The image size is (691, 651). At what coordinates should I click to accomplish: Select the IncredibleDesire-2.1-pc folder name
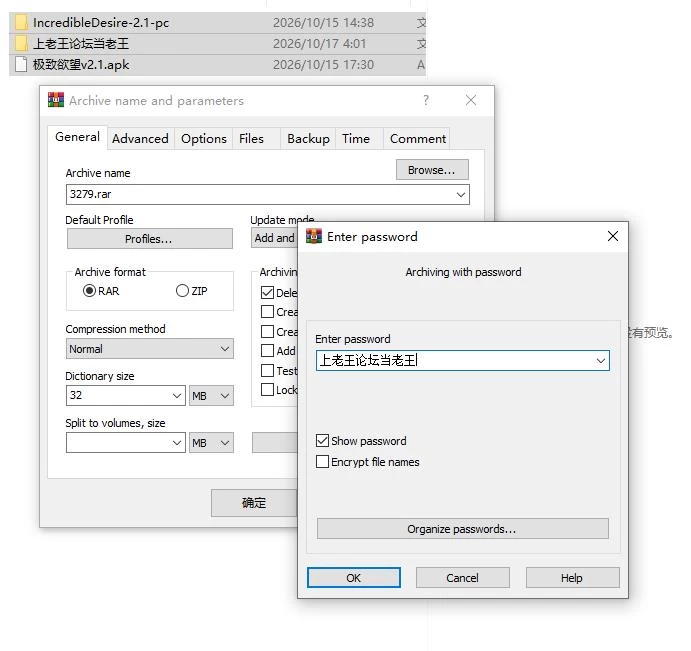tap(101, 22)
